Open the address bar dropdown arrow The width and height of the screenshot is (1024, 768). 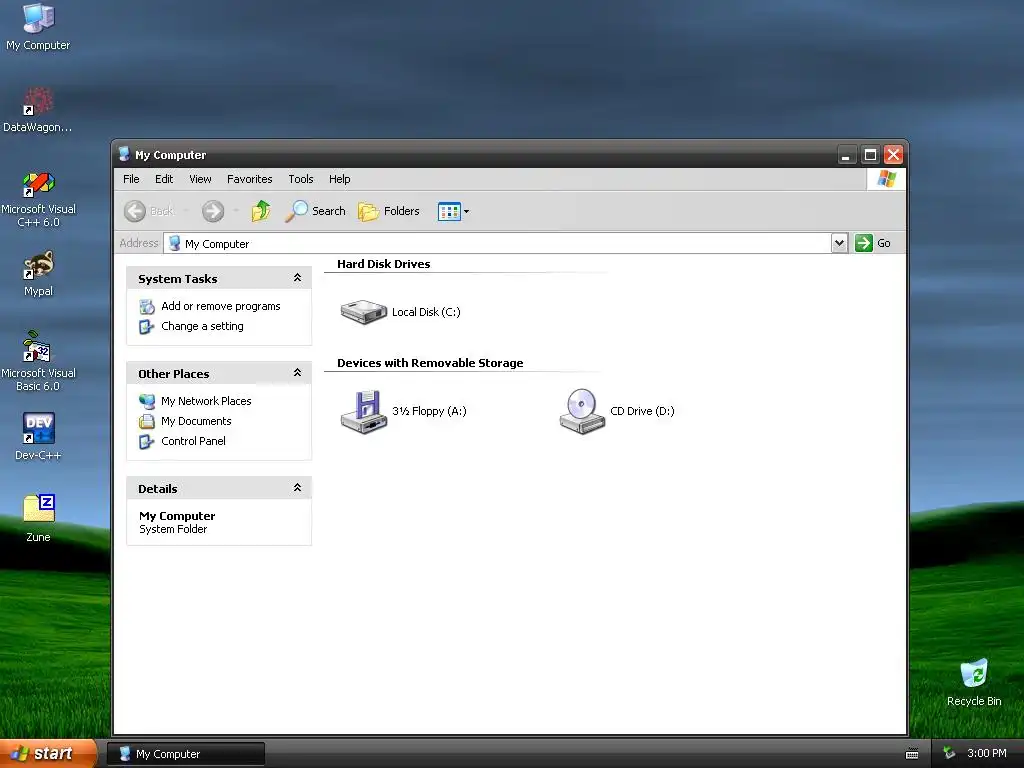coord(839,243)
